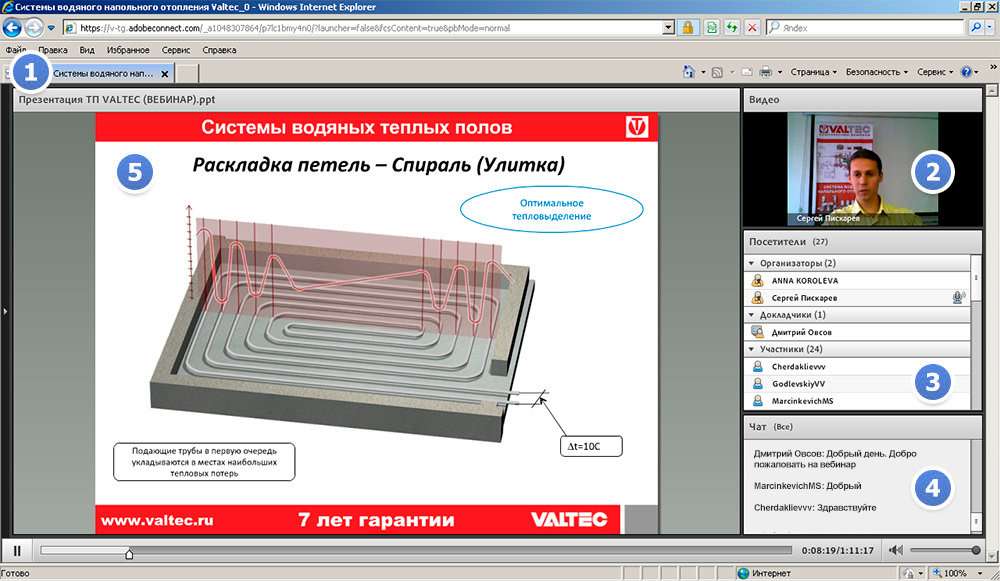Collapse the Участники (24) group

[751, 349]
